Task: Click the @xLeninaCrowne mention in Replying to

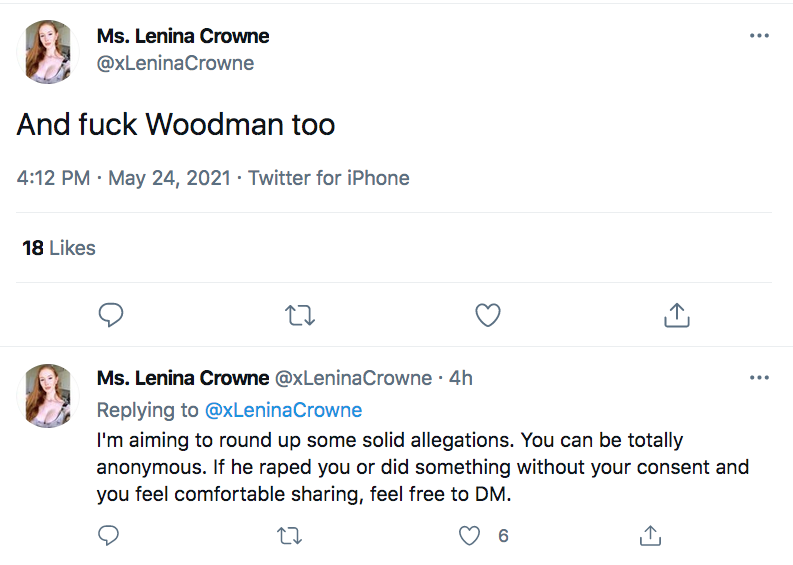Action: click(x=283, y=410)
